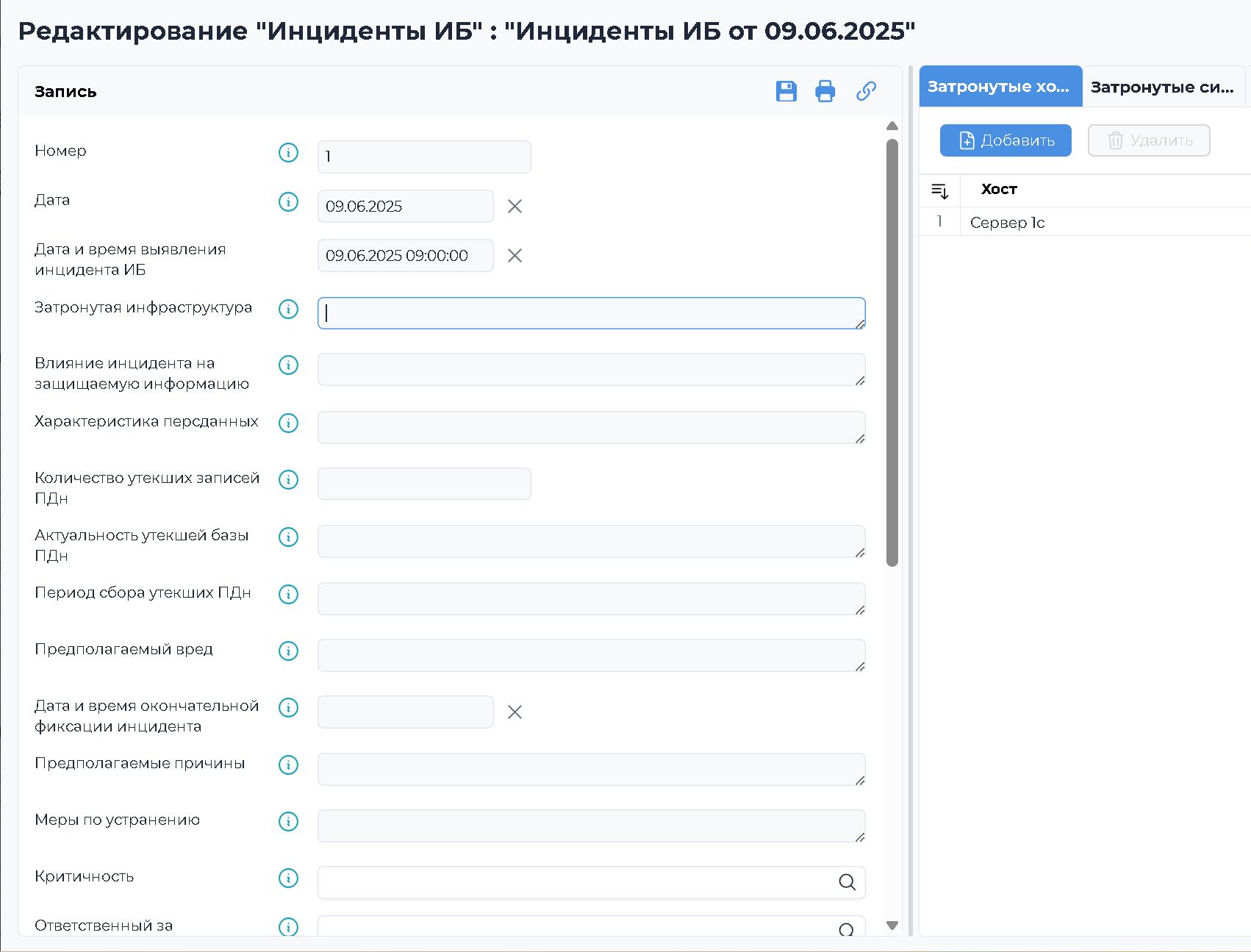The width and height of the screenshot is (1251, 952).
Task: Show info for Характеристика персданных
Action: tap(289, 423)
